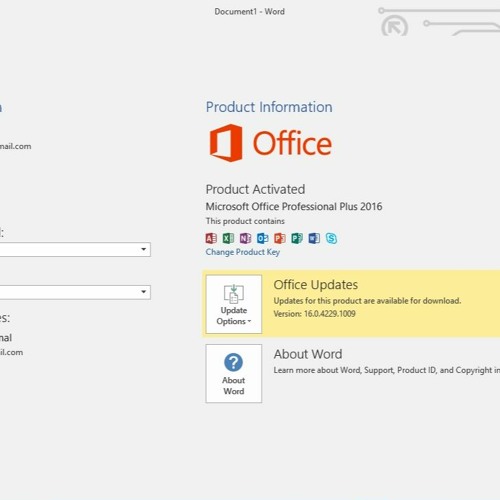Select the About Word heading text

coord(308,354)
